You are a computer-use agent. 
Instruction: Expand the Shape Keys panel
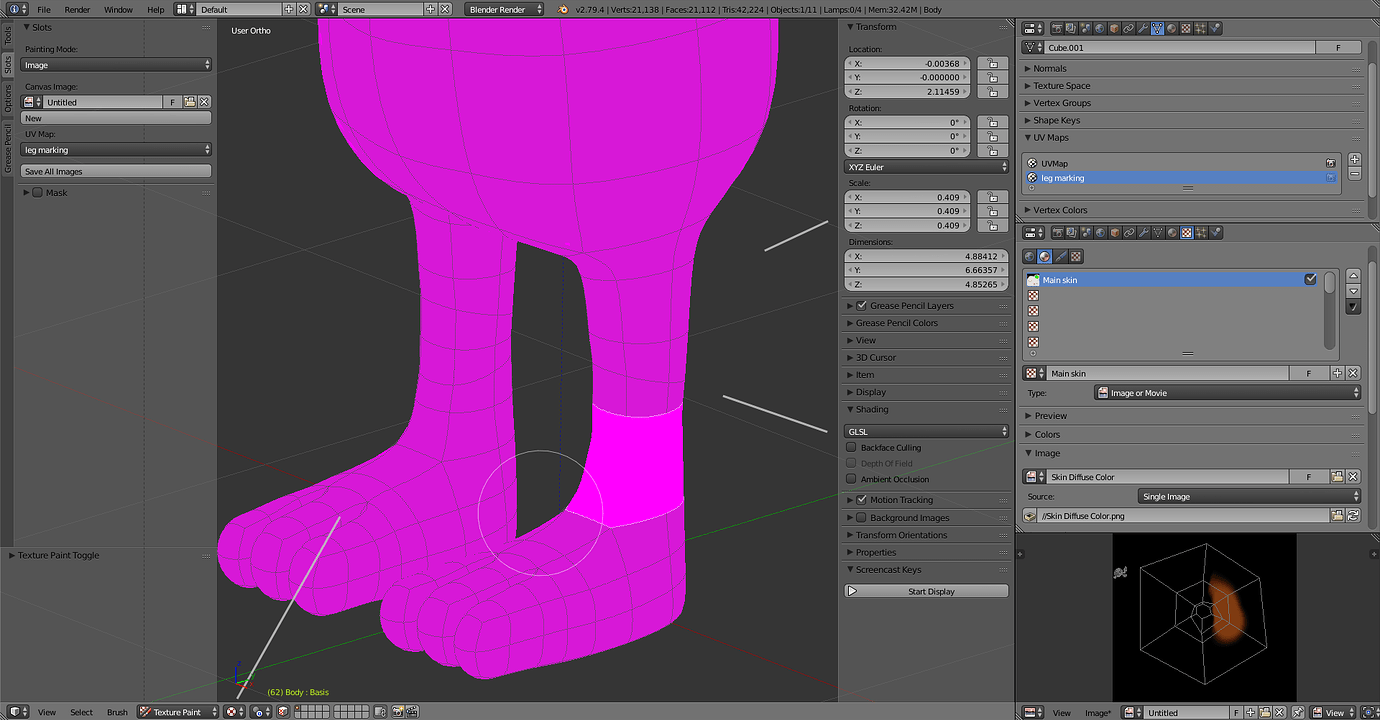(x=1056, y=120)
